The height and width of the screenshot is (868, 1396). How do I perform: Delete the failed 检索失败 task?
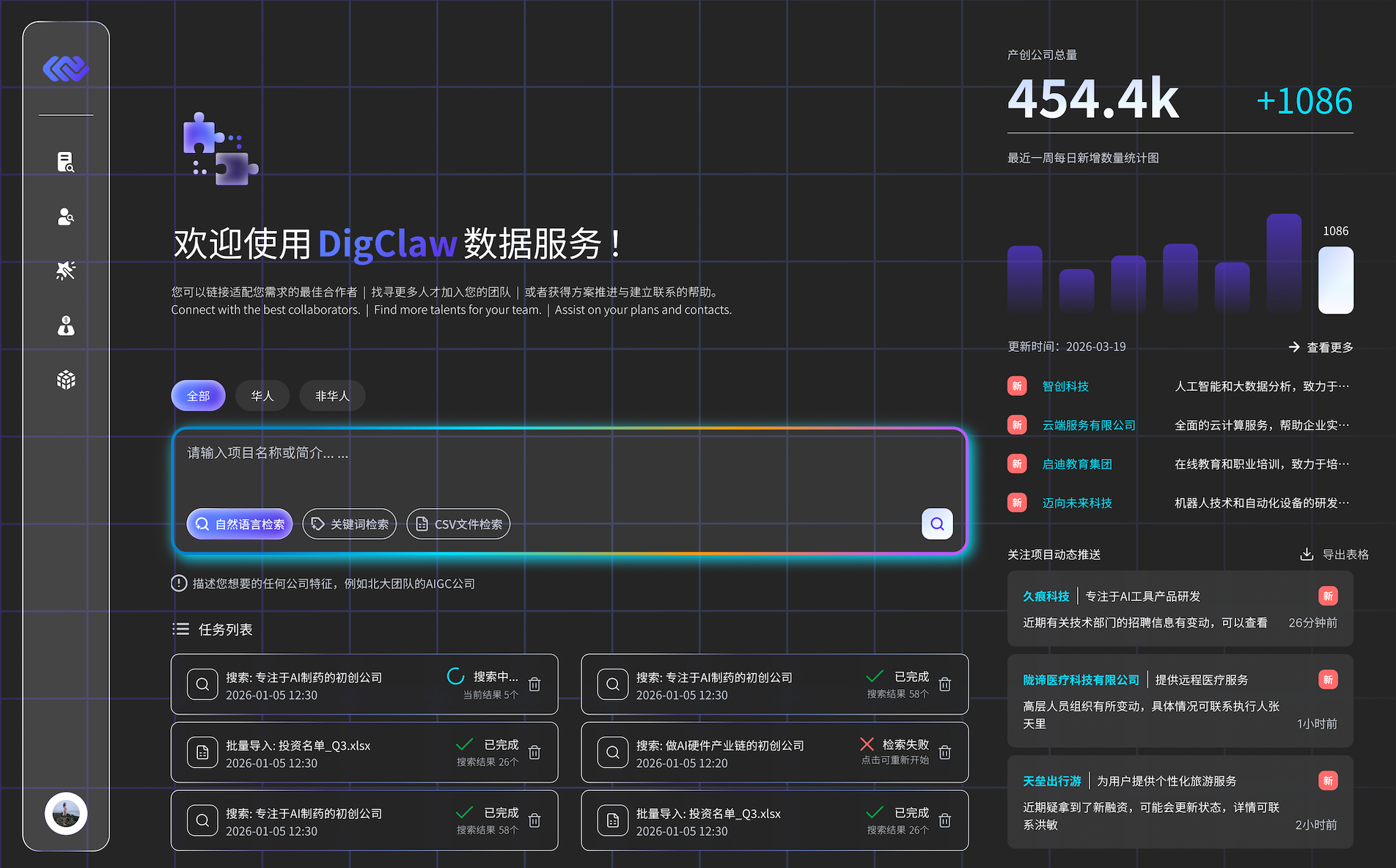click(944, 752)
